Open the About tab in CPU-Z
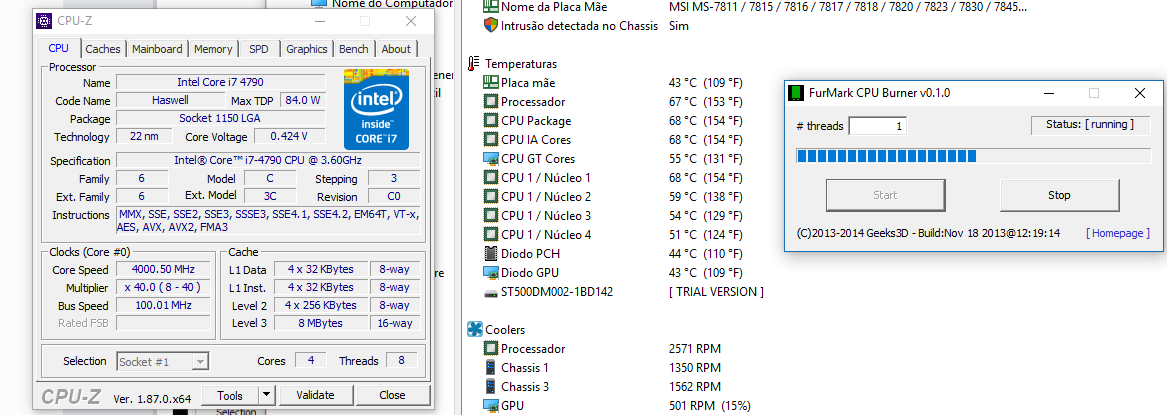1167x415 pixels. coord(396,49)
